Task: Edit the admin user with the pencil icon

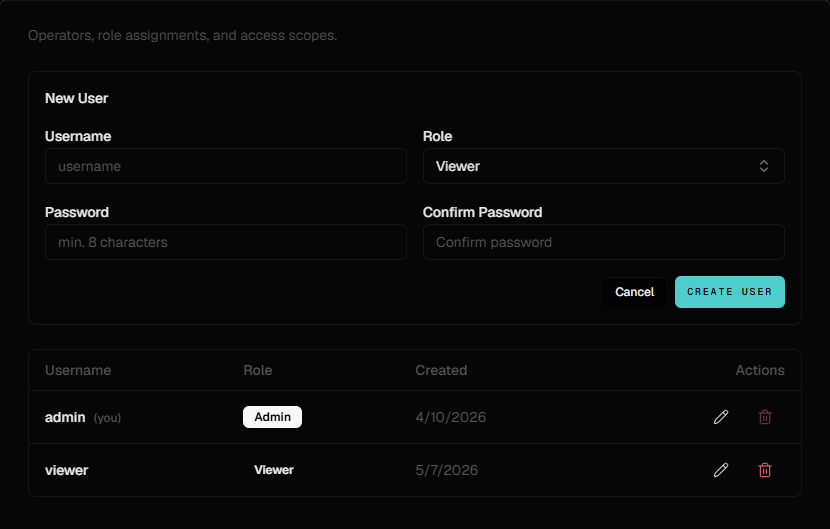Action: (720, 417)
